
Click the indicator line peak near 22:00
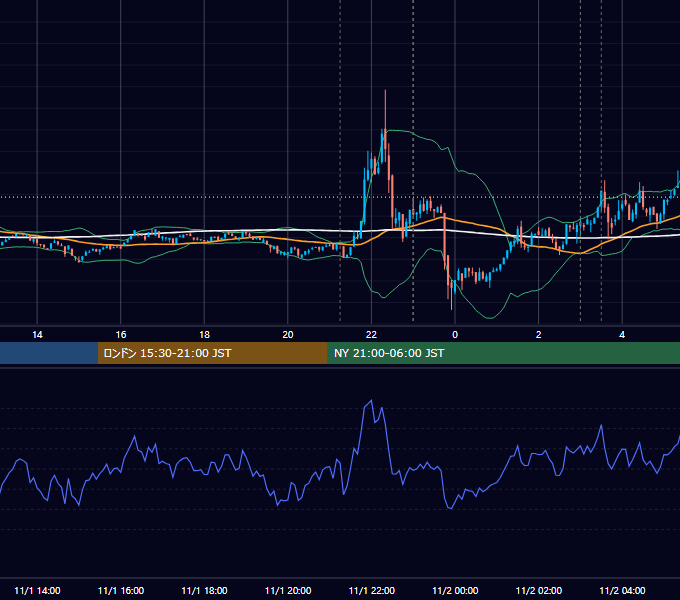pyautogui.click(x=371, y=400)
